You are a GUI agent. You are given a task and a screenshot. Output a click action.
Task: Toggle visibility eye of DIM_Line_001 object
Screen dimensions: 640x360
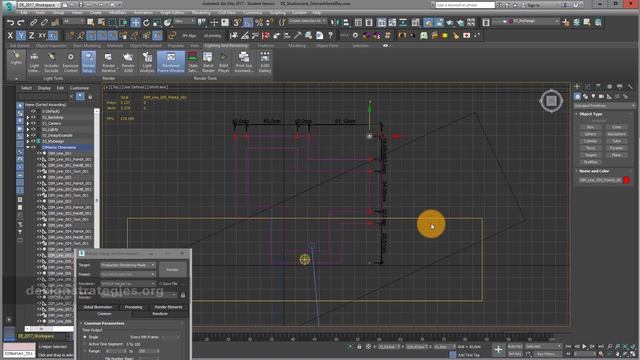point(40,153)
